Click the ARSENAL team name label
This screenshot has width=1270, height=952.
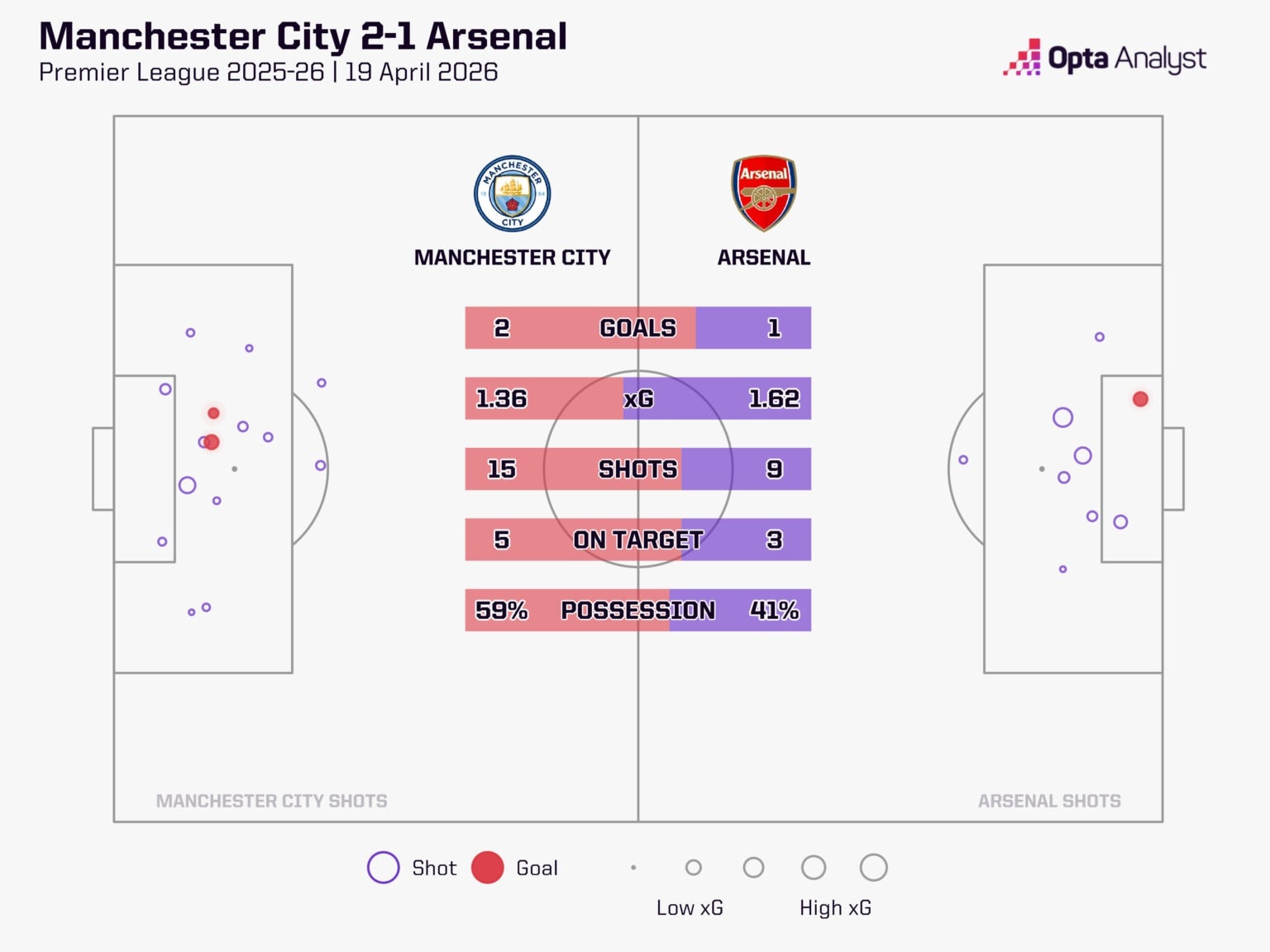pyautogui.click(x=764, y=258)
